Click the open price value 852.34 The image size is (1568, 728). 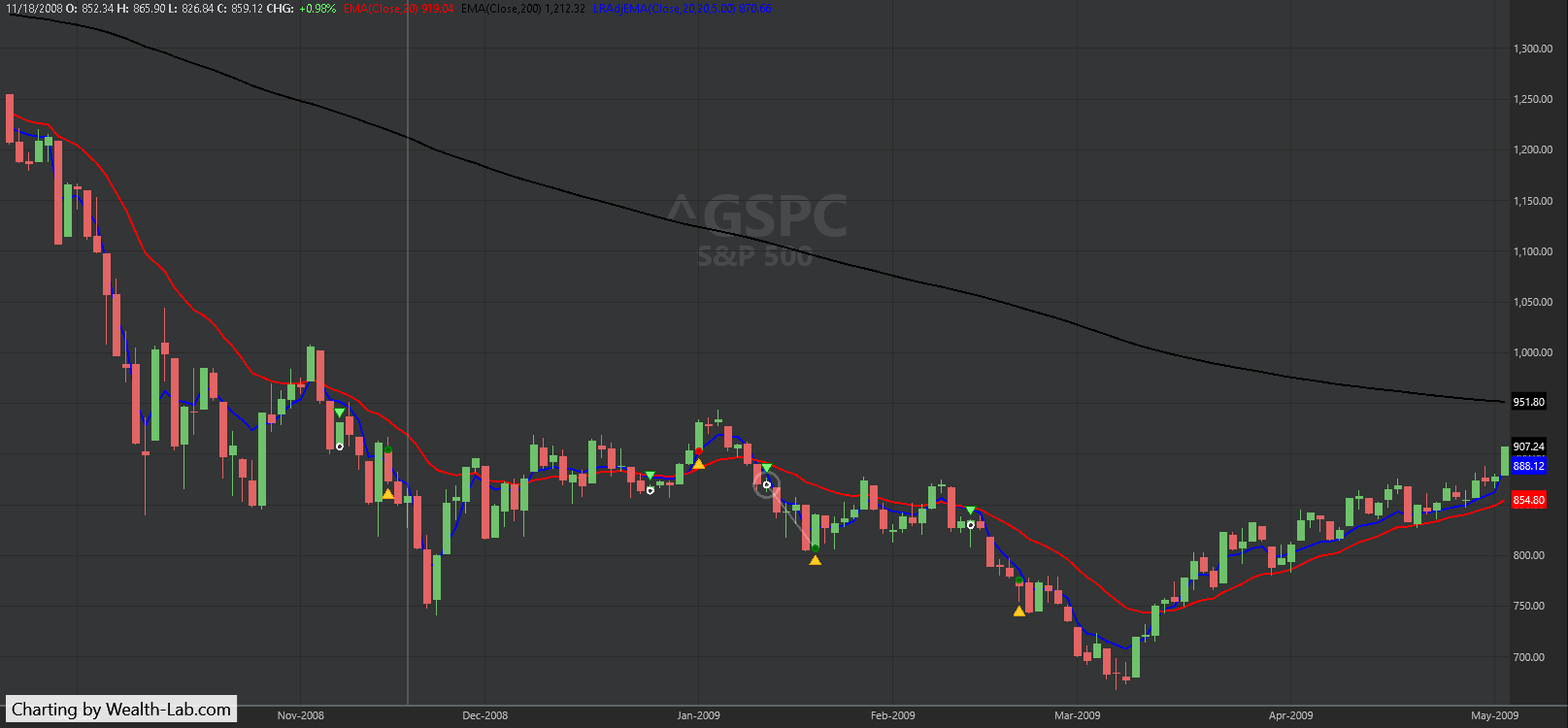[97, 9]
